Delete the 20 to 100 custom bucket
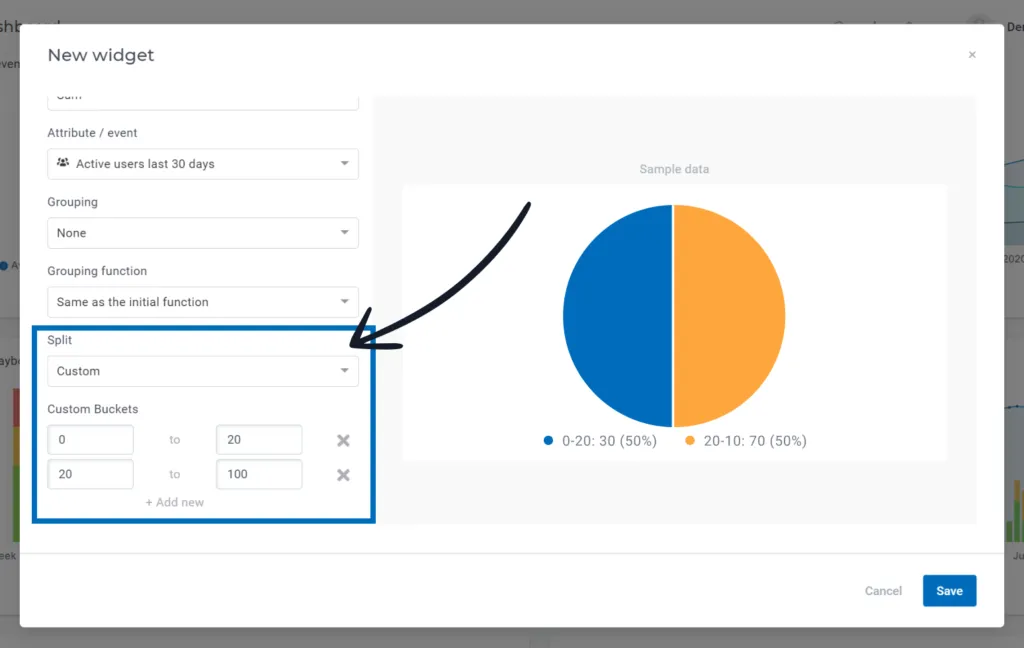Screen dimensions: 1024x648 pos(343,475)
